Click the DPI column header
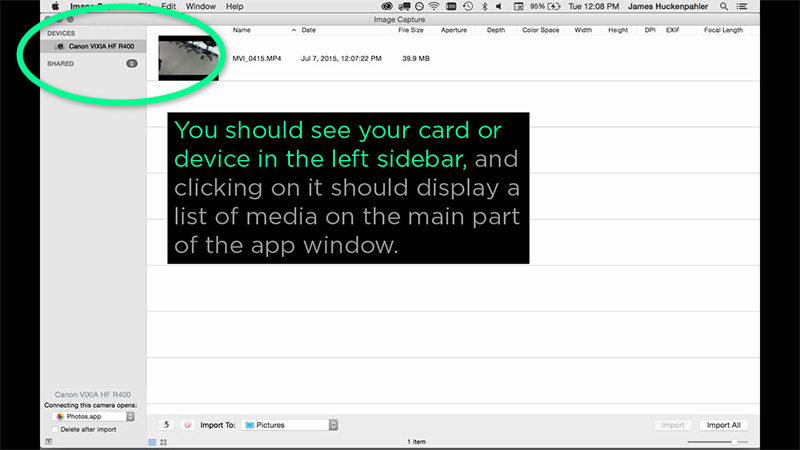800x450 pixels. pos(649,30)
